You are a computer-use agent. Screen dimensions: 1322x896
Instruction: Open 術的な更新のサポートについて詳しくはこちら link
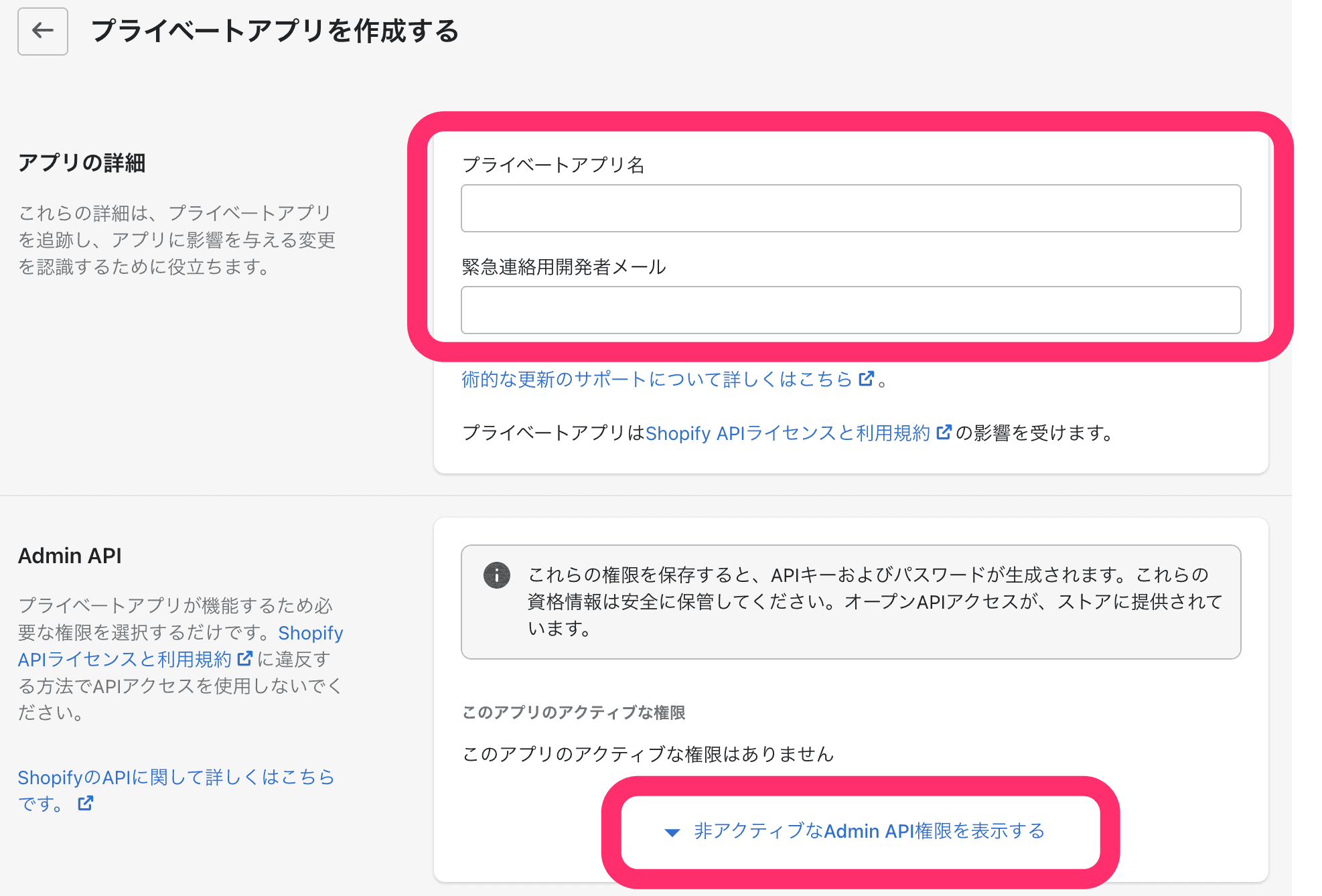point(656,379)
